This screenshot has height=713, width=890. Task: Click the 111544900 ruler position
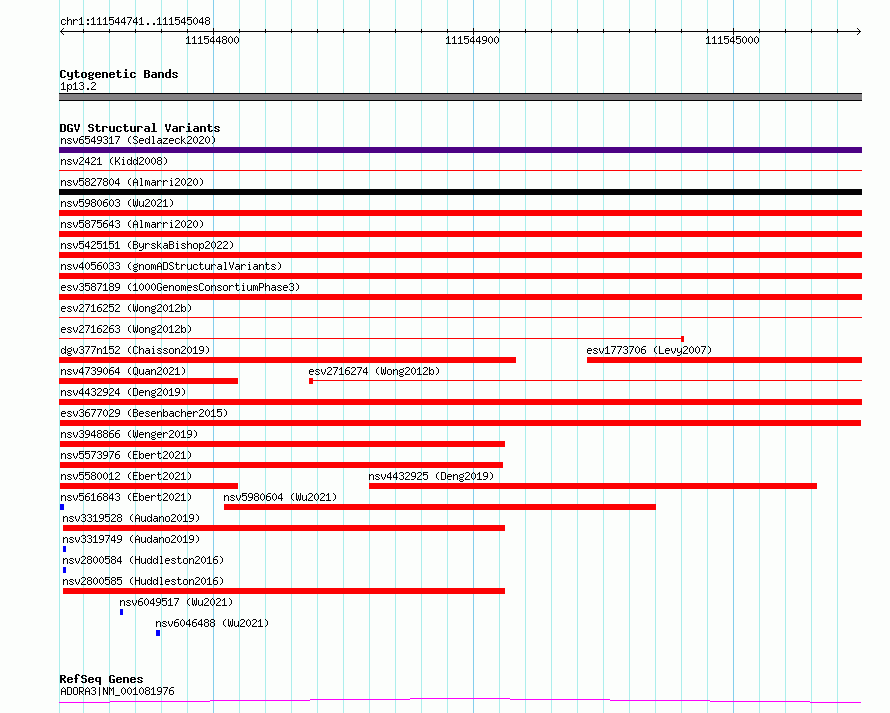click(472, 40)
